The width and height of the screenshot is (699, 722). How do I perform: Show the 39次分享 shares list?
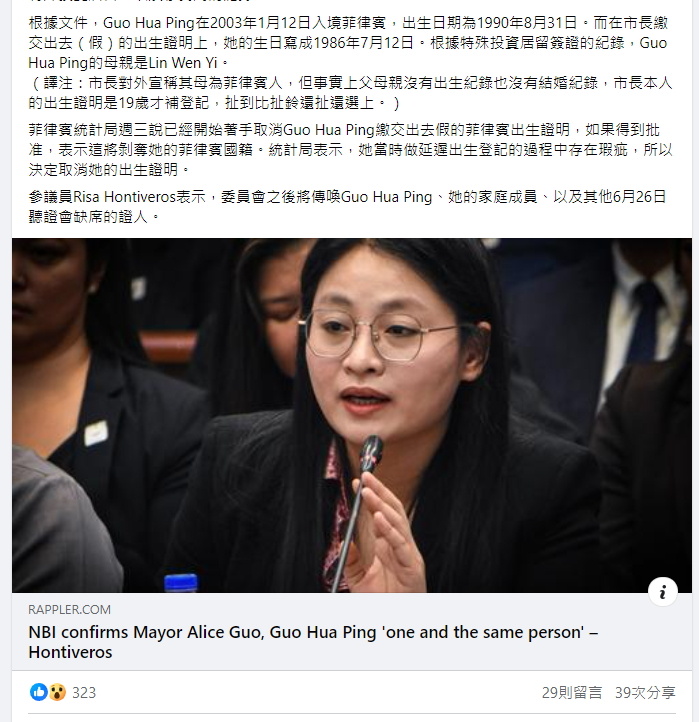(x=645, y=693)
